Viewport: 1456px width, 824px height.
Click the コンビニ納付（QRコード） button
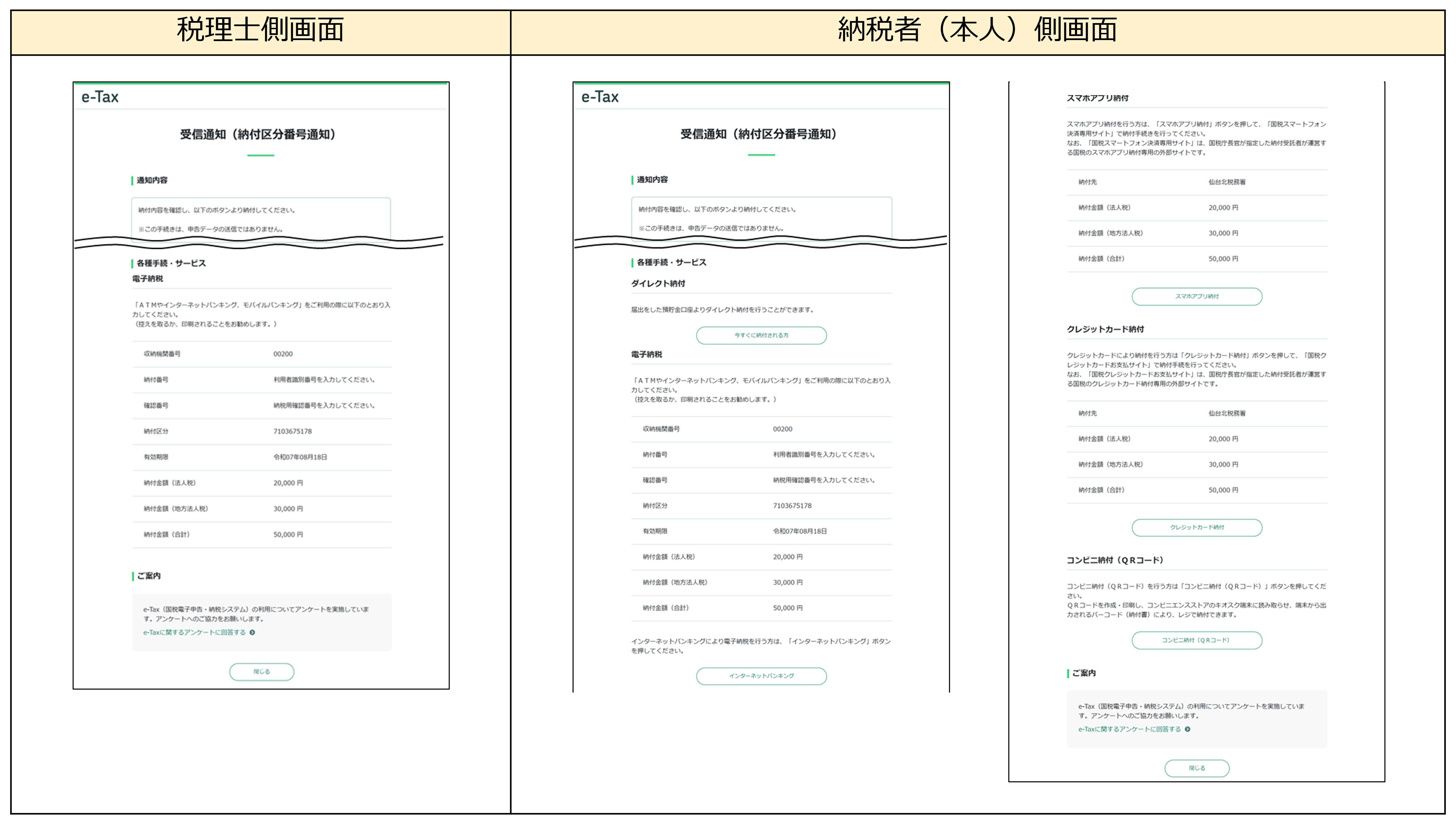(x=1197, y=641)
